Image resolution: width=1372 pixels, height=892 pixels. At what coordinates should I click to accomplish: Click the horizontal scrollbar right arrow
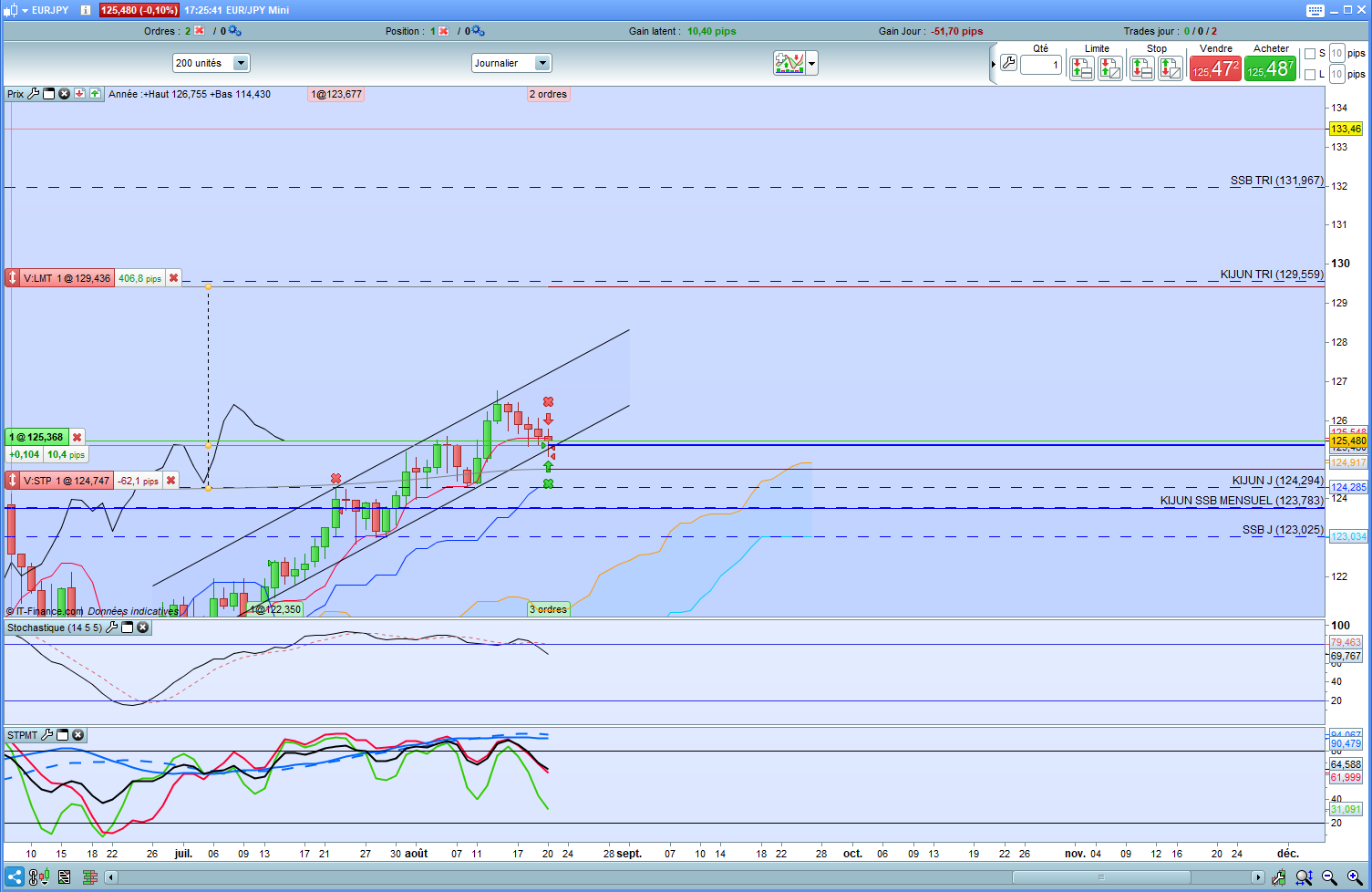[x=1258, y=877]
